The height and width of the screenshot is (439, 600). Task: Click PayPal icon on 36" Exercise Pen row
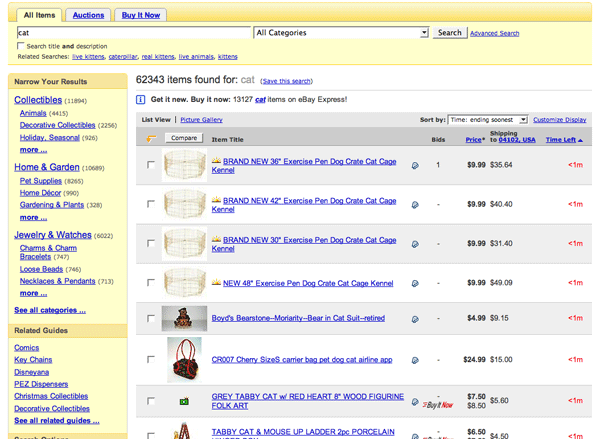[415, 165]
